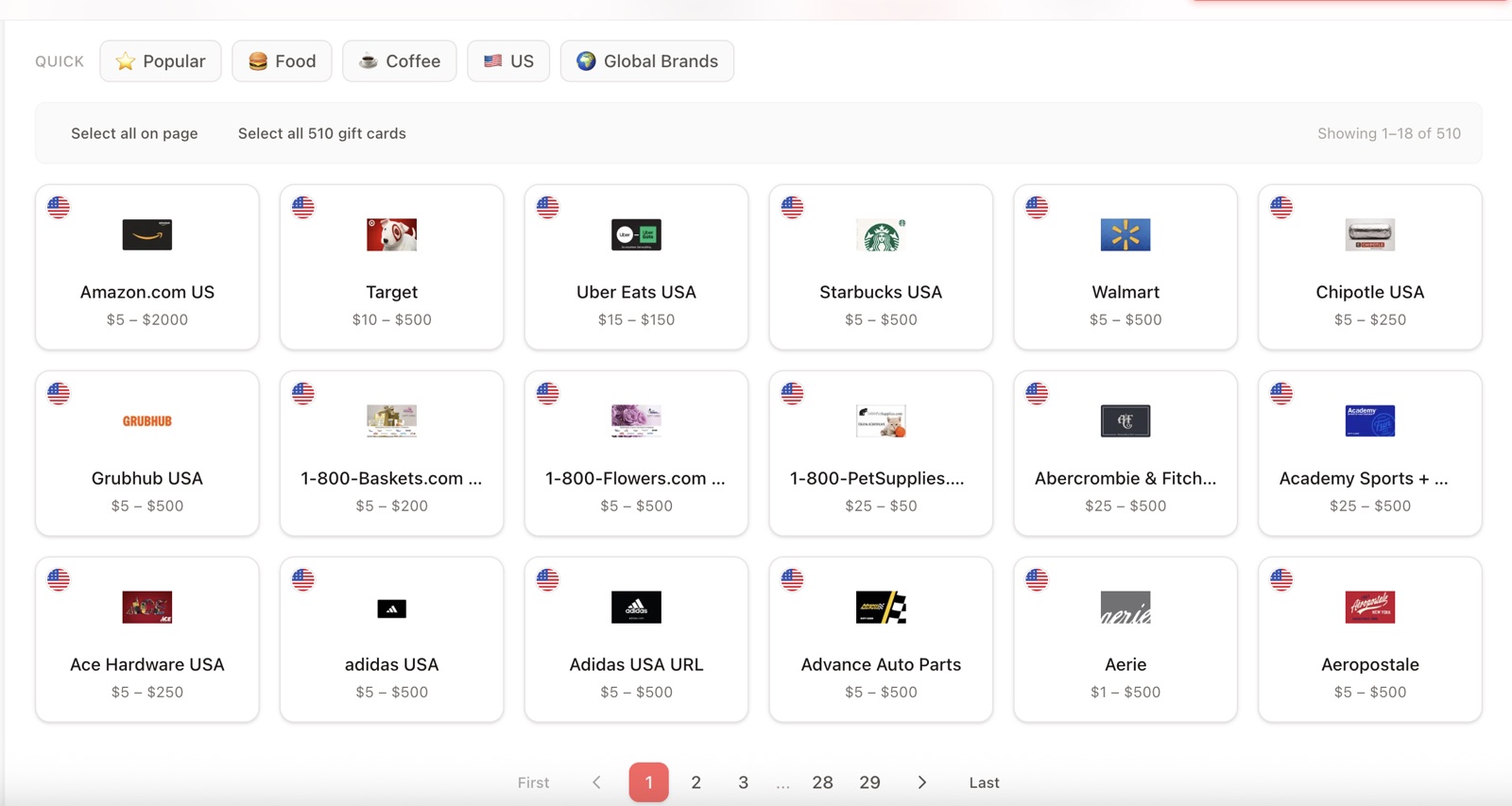Screen dimensions: 1512x806
Task: Click the Walmart $5 – $500 price range
Action: coord(1125,319)
